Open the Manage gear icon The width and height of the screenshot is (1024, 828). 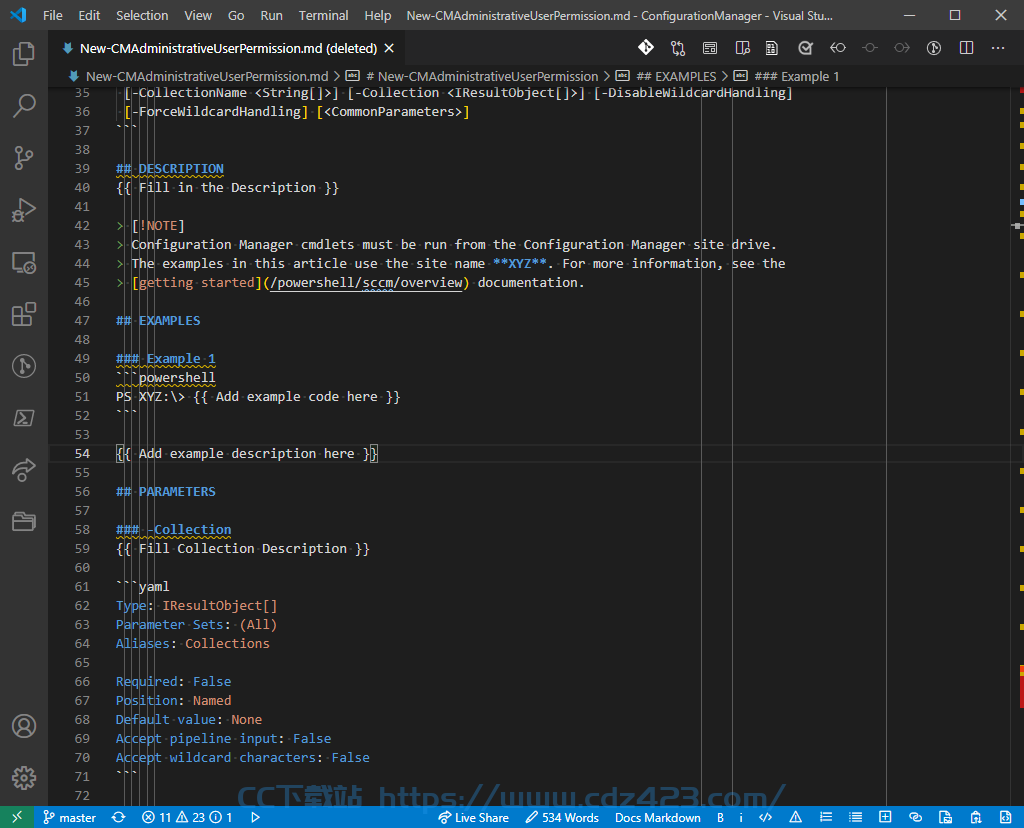pyautogui.click(x=24, y=778)
